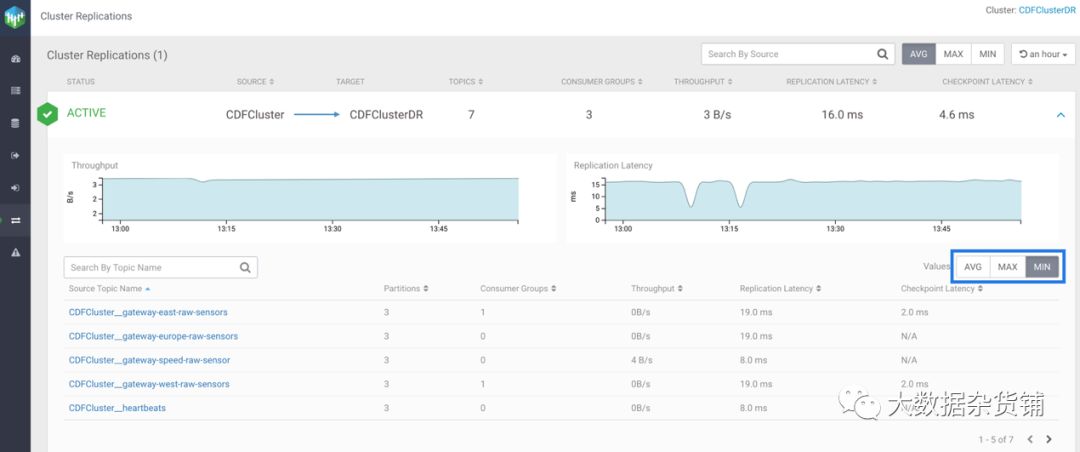The image size is (1080, 452).
Task: Open the Topics database sidebar icon
Action: pos(15,123)
